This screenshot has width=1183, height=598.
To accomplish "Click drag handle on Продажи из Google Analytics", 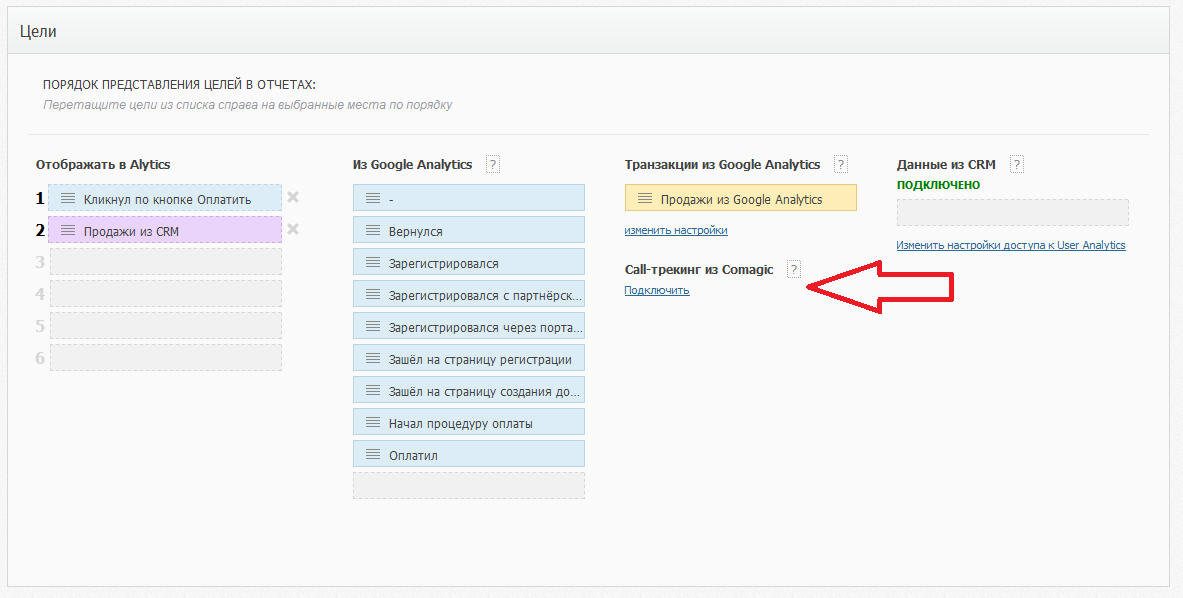I will pyautogui.click(x=645, y=199).
